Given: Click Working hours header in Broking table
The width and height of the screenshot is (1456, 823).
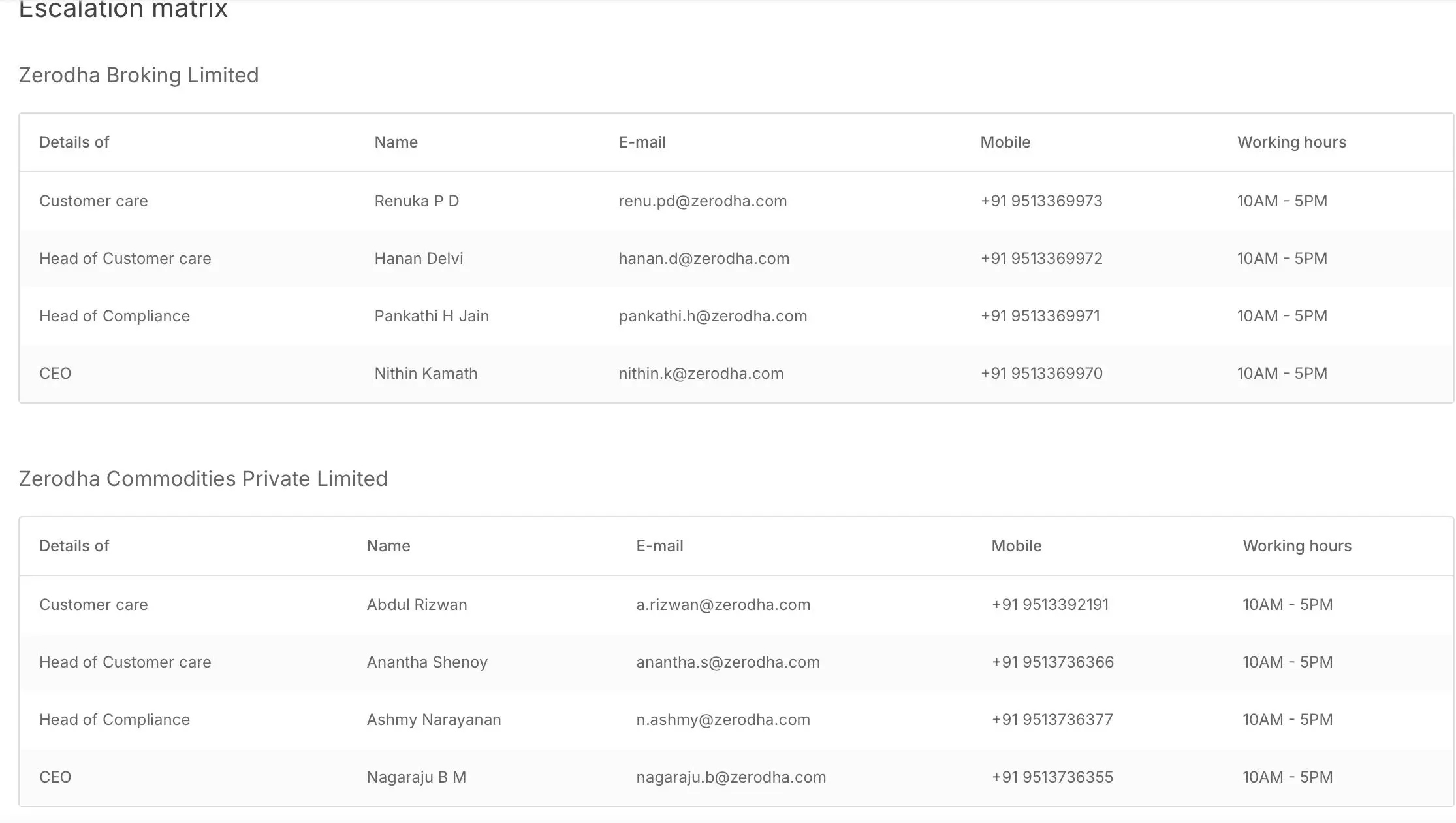Looking at the screenshot, I should tap(1291, 142).
